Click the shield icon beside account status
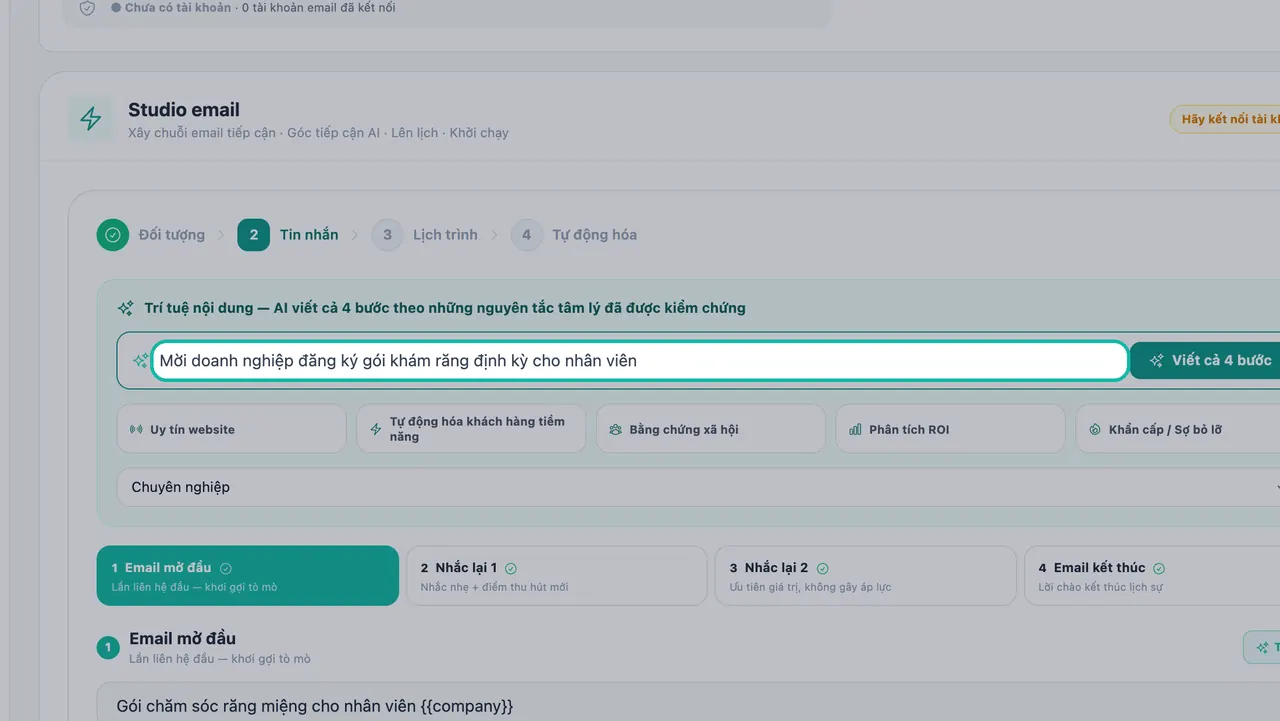1280x721 pixels. [x=87, y=8]
